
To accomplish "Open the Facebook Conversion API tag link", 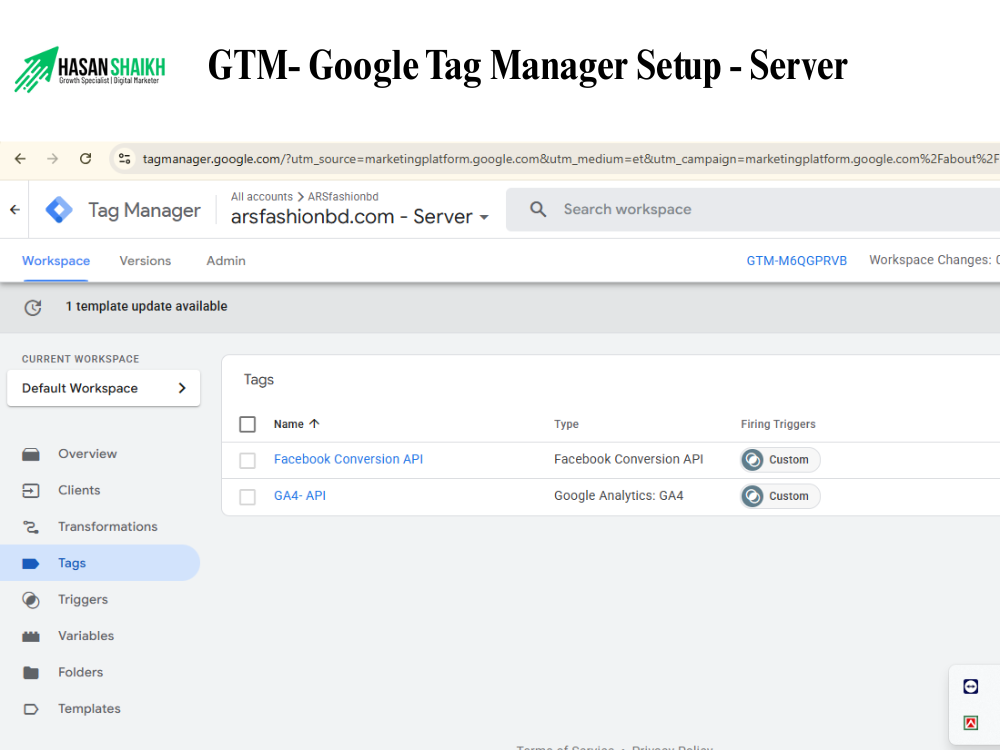I will point(348,459).
